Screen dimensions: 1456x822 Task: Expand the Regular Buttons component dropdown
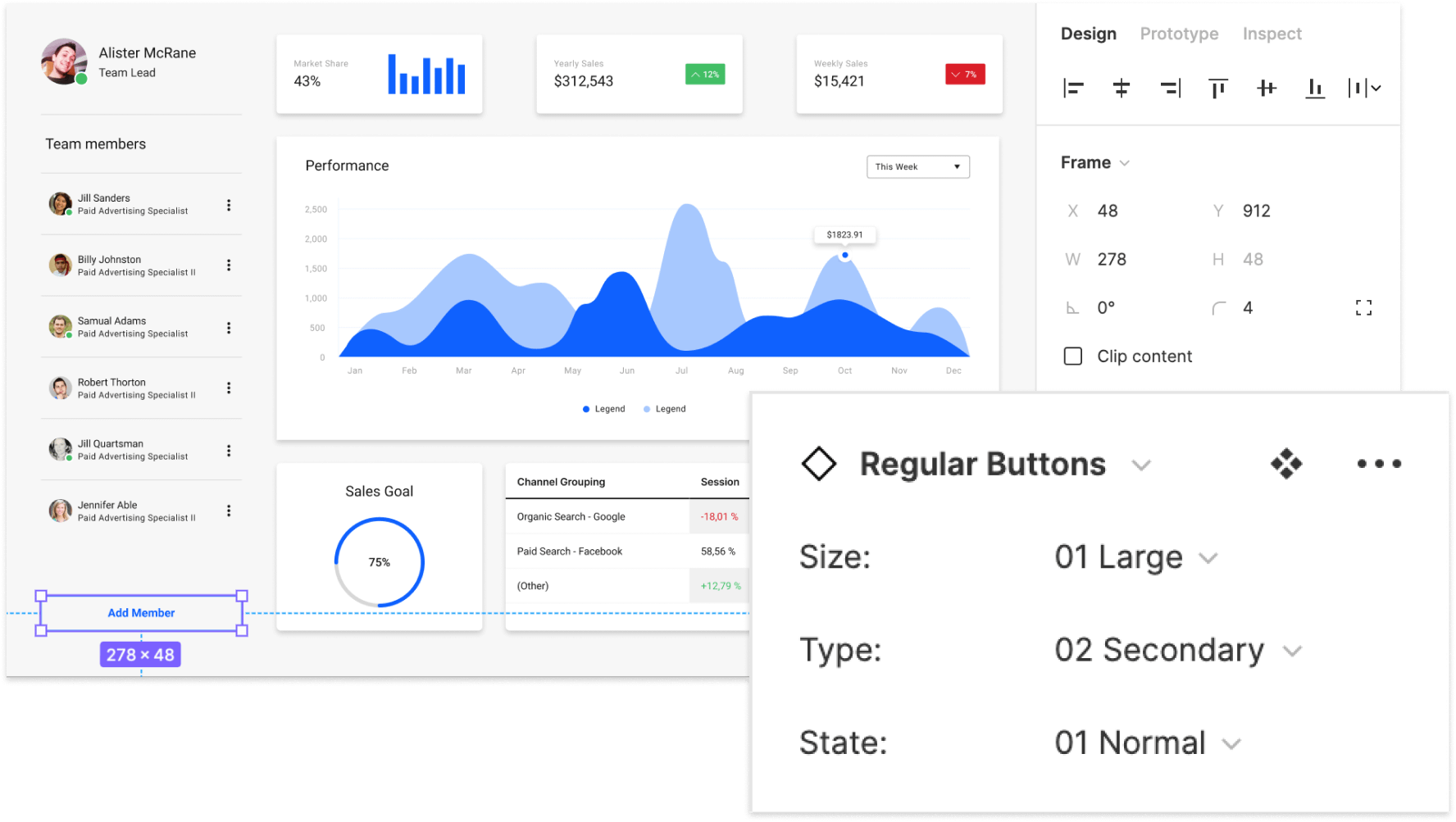coord(1141,465)
